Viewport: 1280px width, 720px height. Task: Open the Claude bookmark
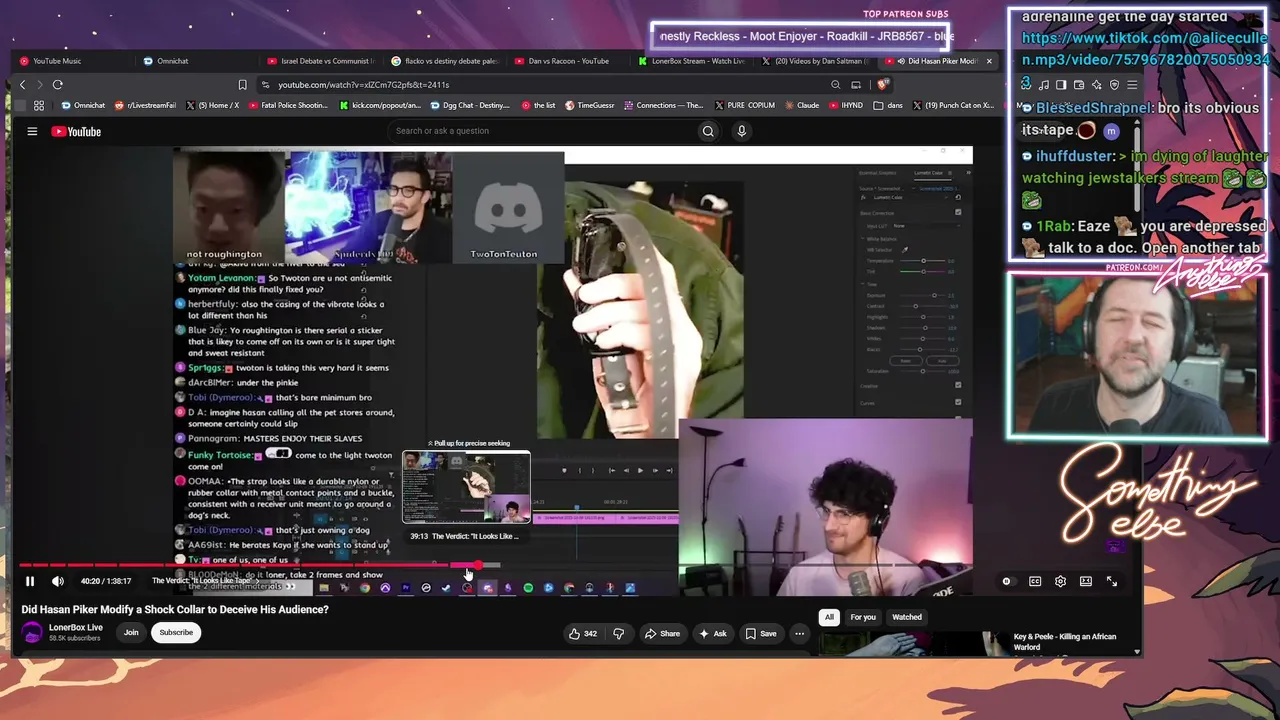(802, 106)
